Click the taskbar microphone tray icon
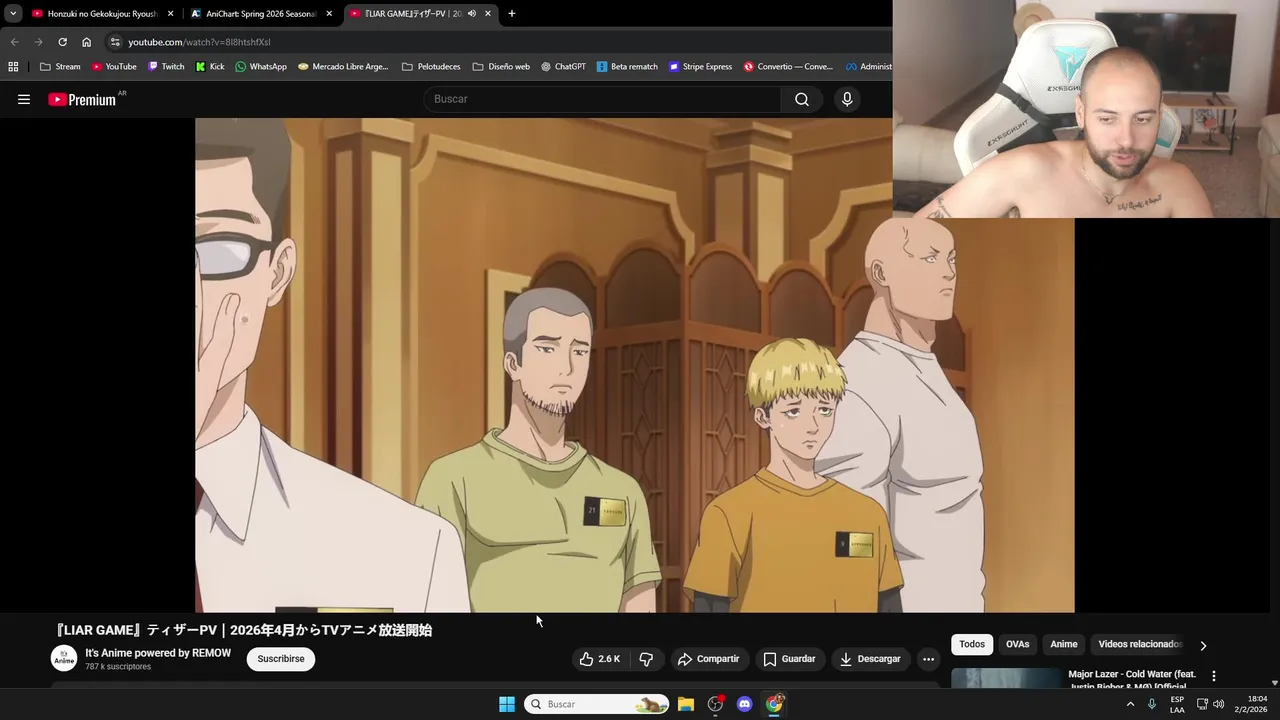The height and width of the screenshot is (720, 1280). [1152, 704]
